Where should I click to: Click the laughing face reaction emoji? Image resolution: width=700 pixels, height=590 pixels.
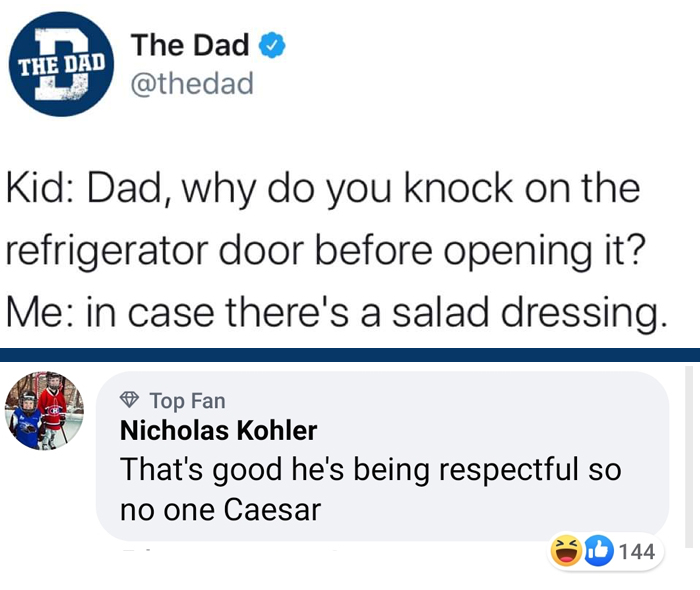[566, 551]
